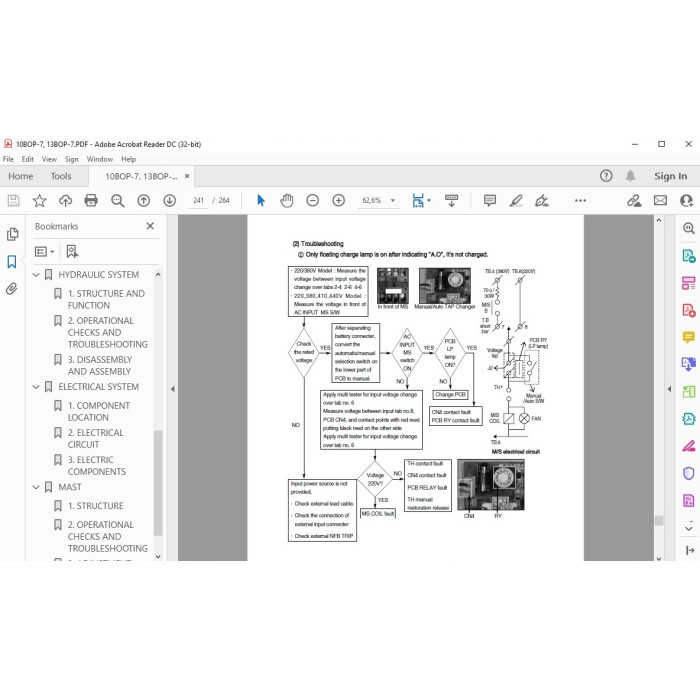Open the Page Thumbnails panel
Image resolution: width=700 pixels, height=700 pixels.
pyautogui.click(x=12, y=234)
